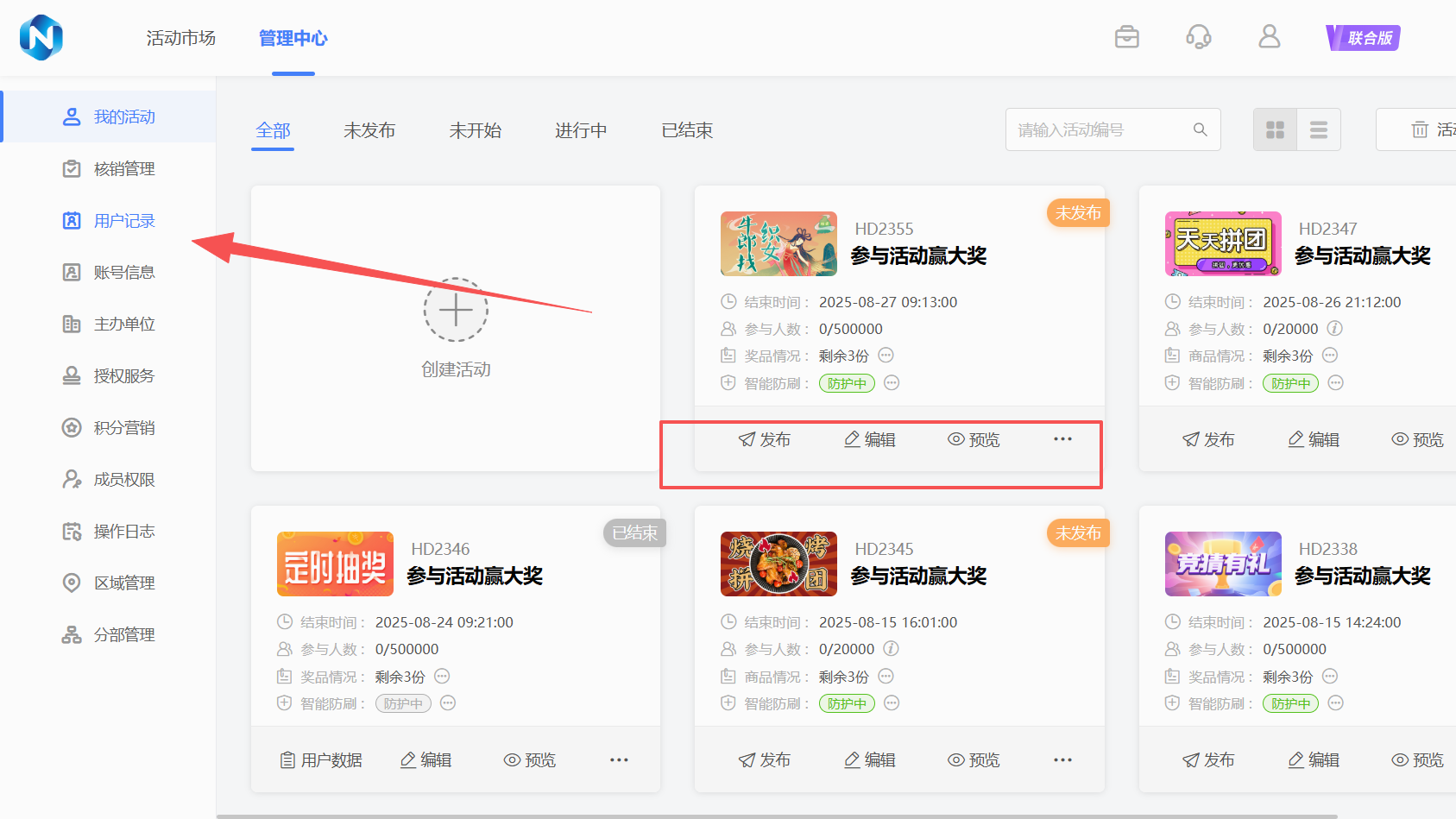The image size is (1456, 819).
Task: Open the 定时抽奖 activity thumbnail
Action: 335,564
